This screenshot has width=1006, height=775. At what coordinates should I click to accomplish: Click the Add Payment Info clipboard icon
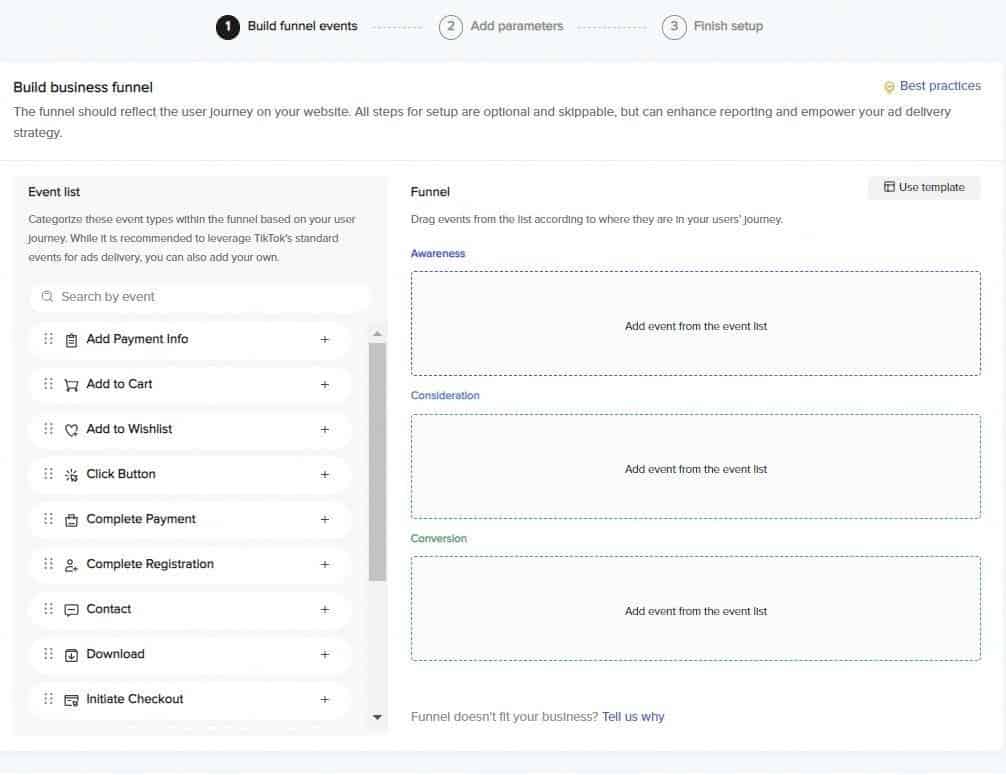[x=71, y=340]
